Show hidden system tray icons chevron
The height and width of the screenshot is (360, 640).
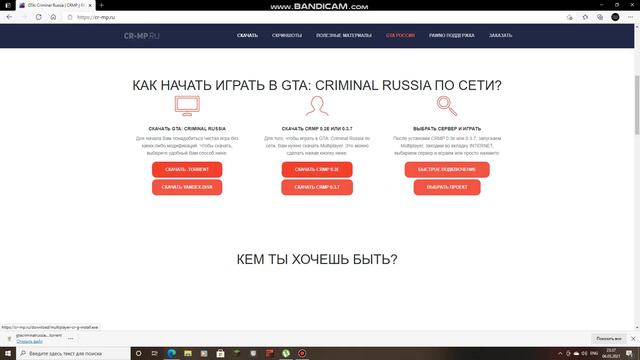[x=560, y=353]
